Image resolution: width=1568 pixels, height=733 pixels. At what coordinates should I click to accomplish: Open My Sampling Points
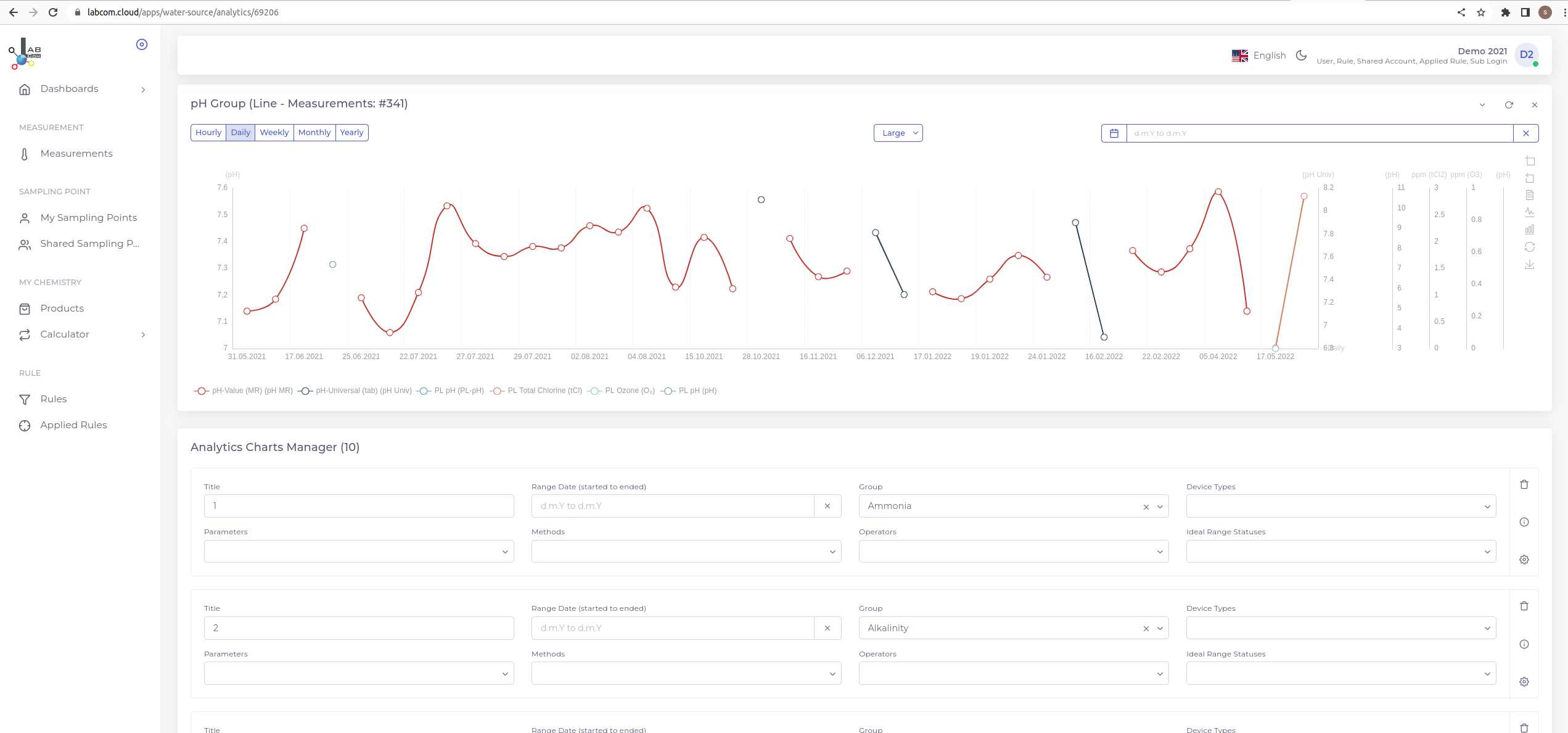click(88, 218)
